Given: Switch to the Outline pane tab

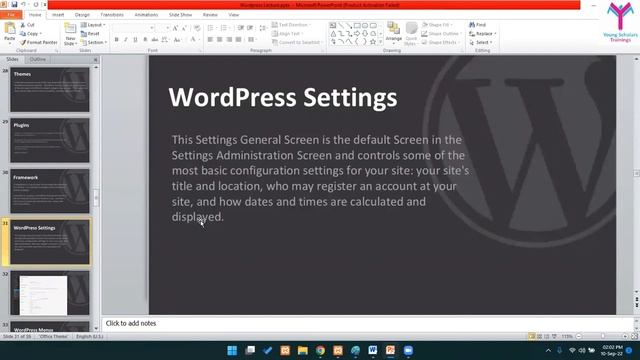Looking at the screenshot, I should pos(38,60).
